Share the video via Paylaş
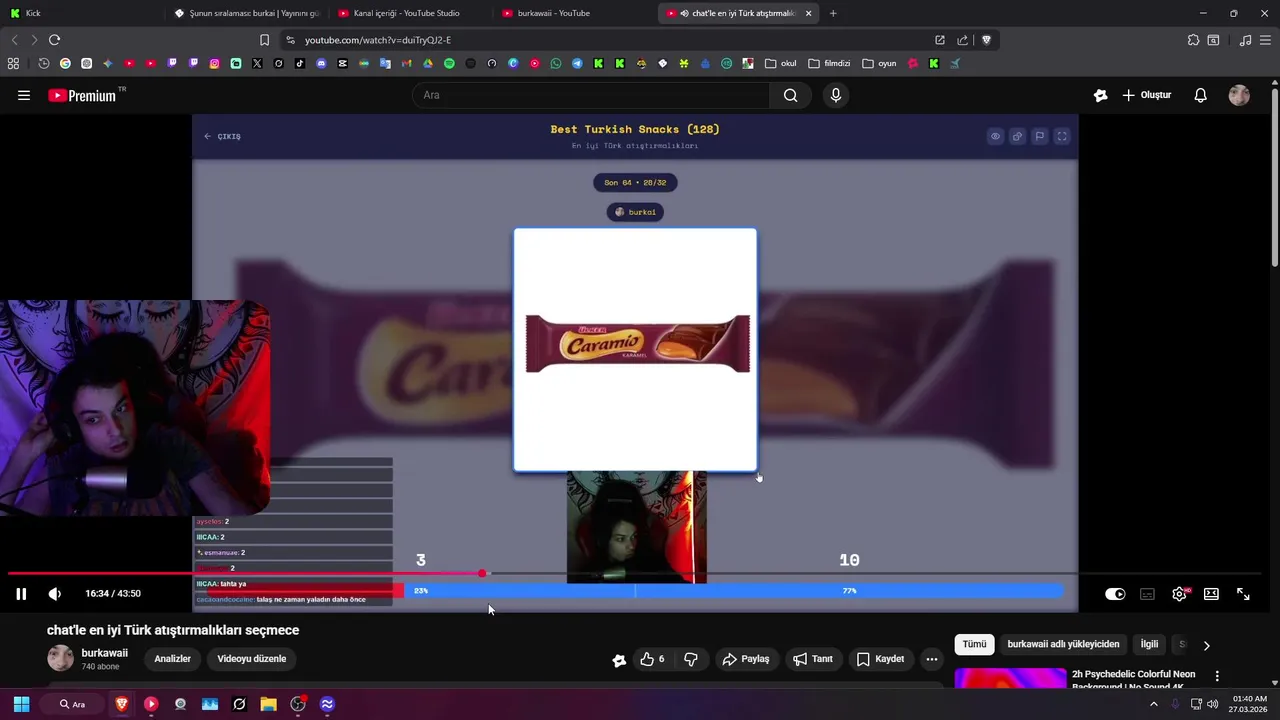 point(746,659)
